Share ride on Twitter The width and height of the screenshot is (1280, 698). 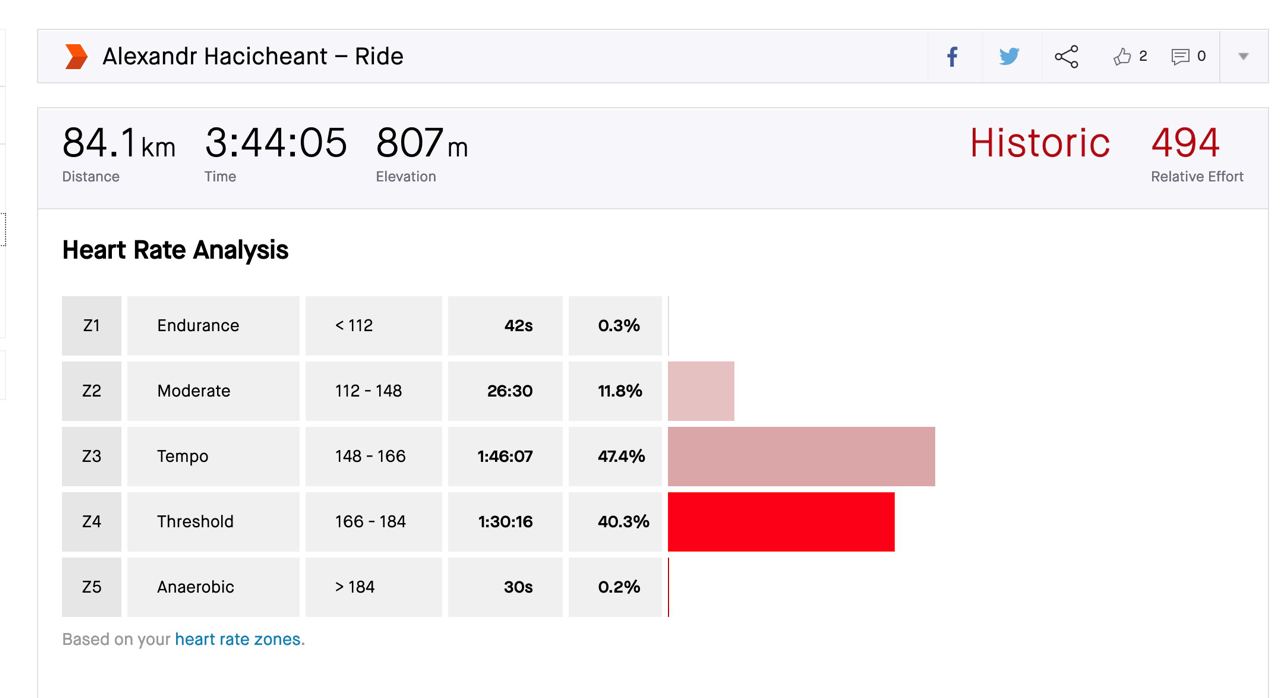tap(1009, 57)
